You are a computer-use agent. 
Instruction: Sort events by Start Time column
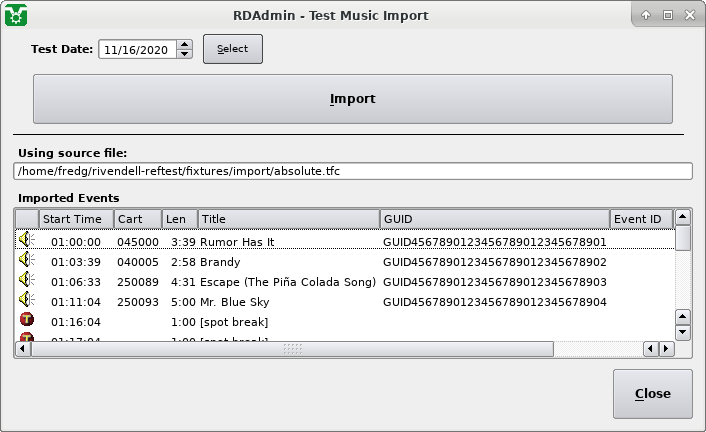[76, 219]
